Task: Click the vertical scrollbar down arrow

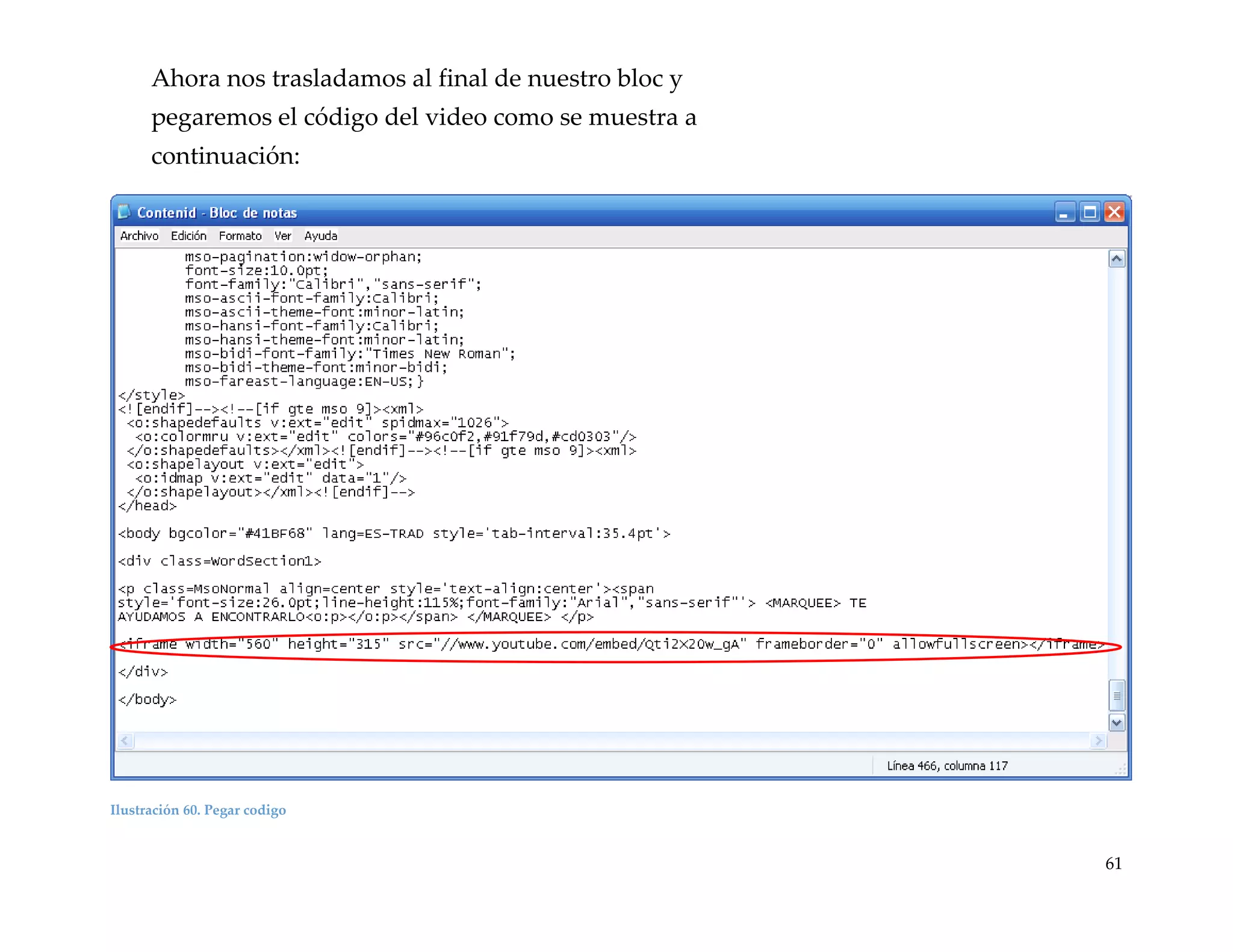Action: [1117, 723]
